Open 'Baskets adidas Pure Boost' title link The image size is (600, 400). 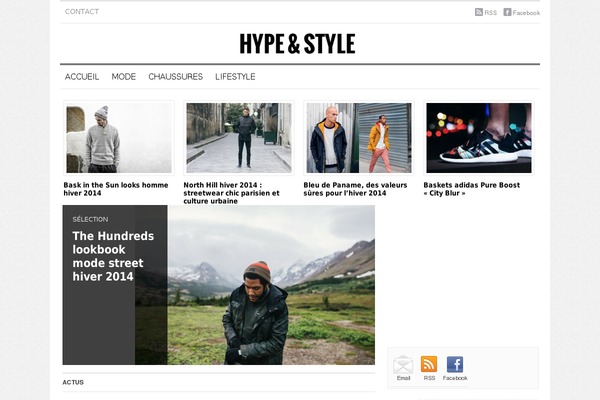coord(472,189)
